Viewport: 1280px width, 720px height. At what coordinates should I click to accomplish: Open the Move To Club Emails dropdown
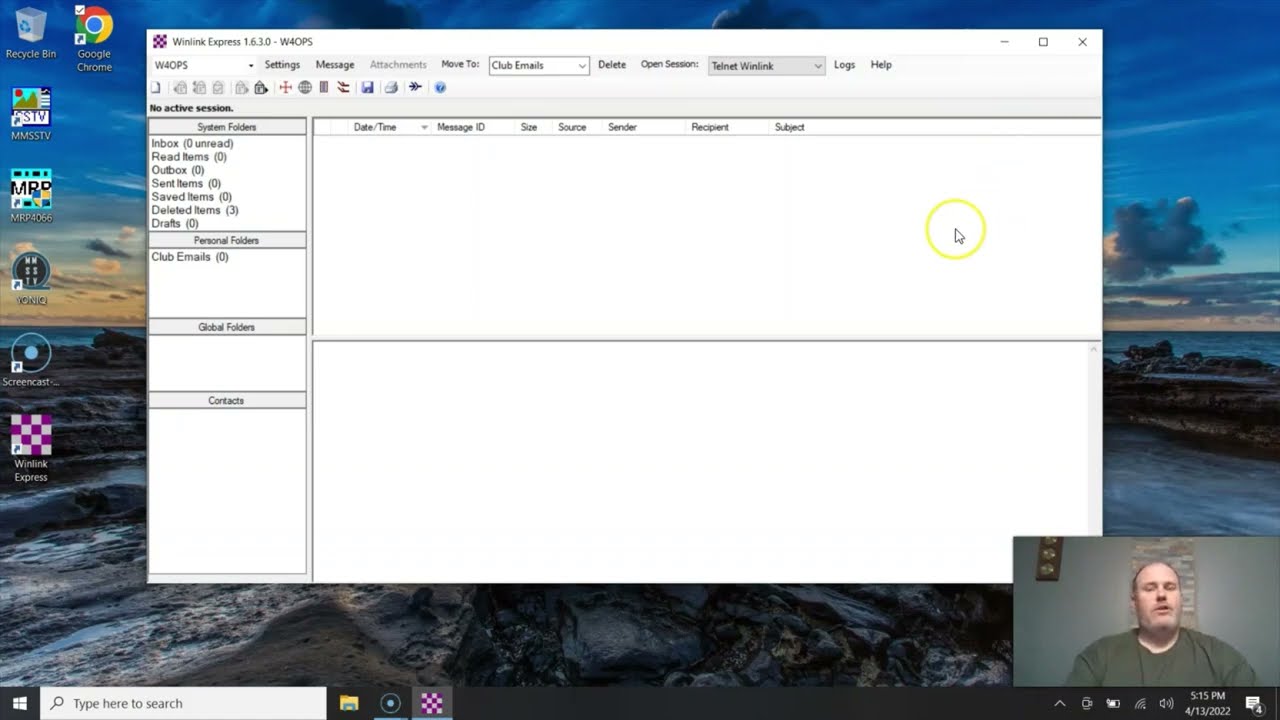(582, 66)
